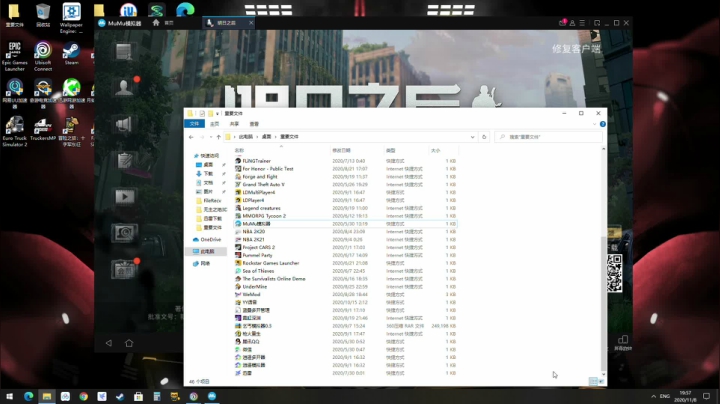The image size is (720, 404).
Task: Open the notification center on the taskbar
Action: [x=707, y=396]
